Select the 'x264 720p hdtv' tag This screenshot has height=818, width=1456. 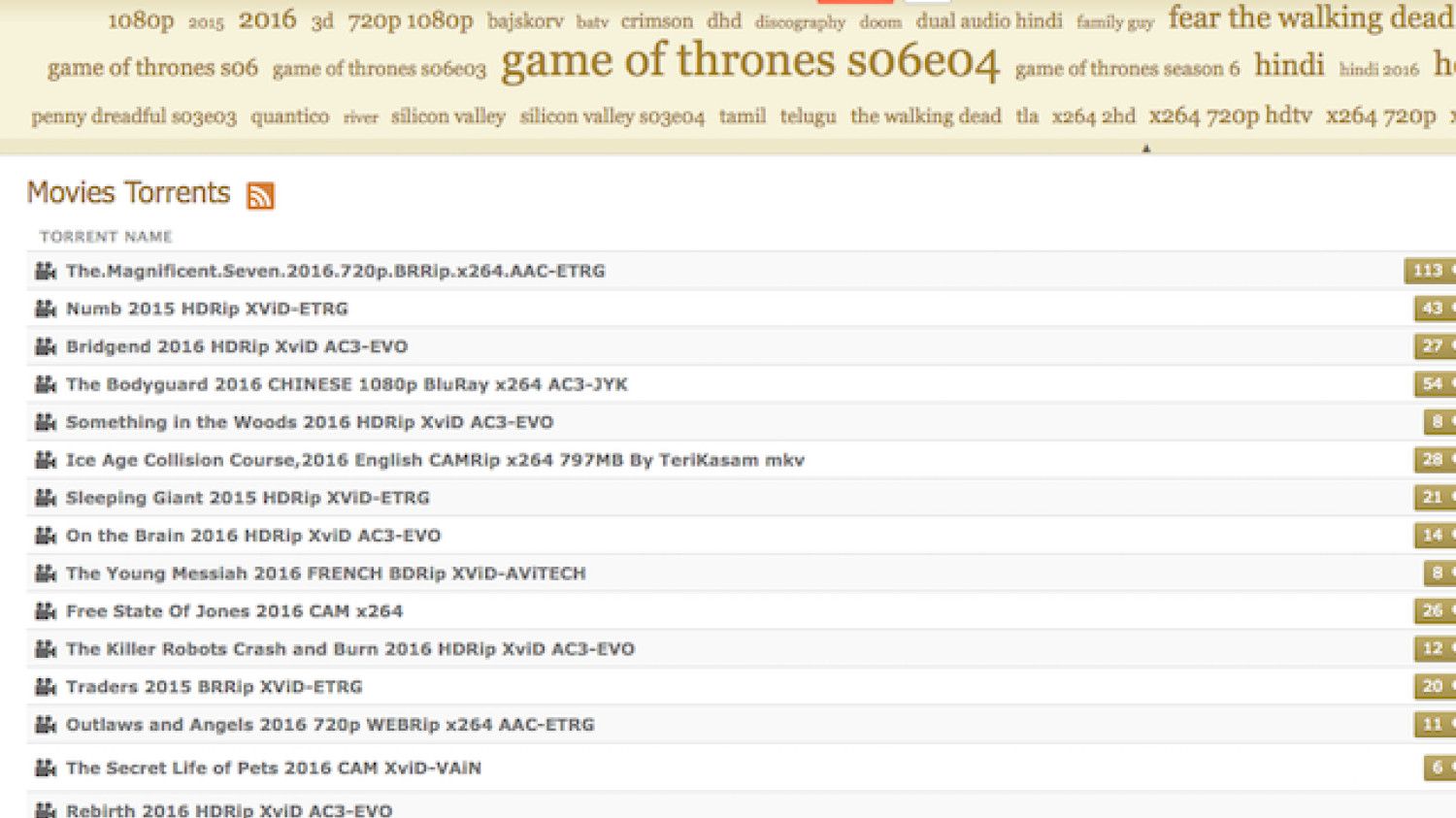pyautogui.click(x=1230, y=116)
